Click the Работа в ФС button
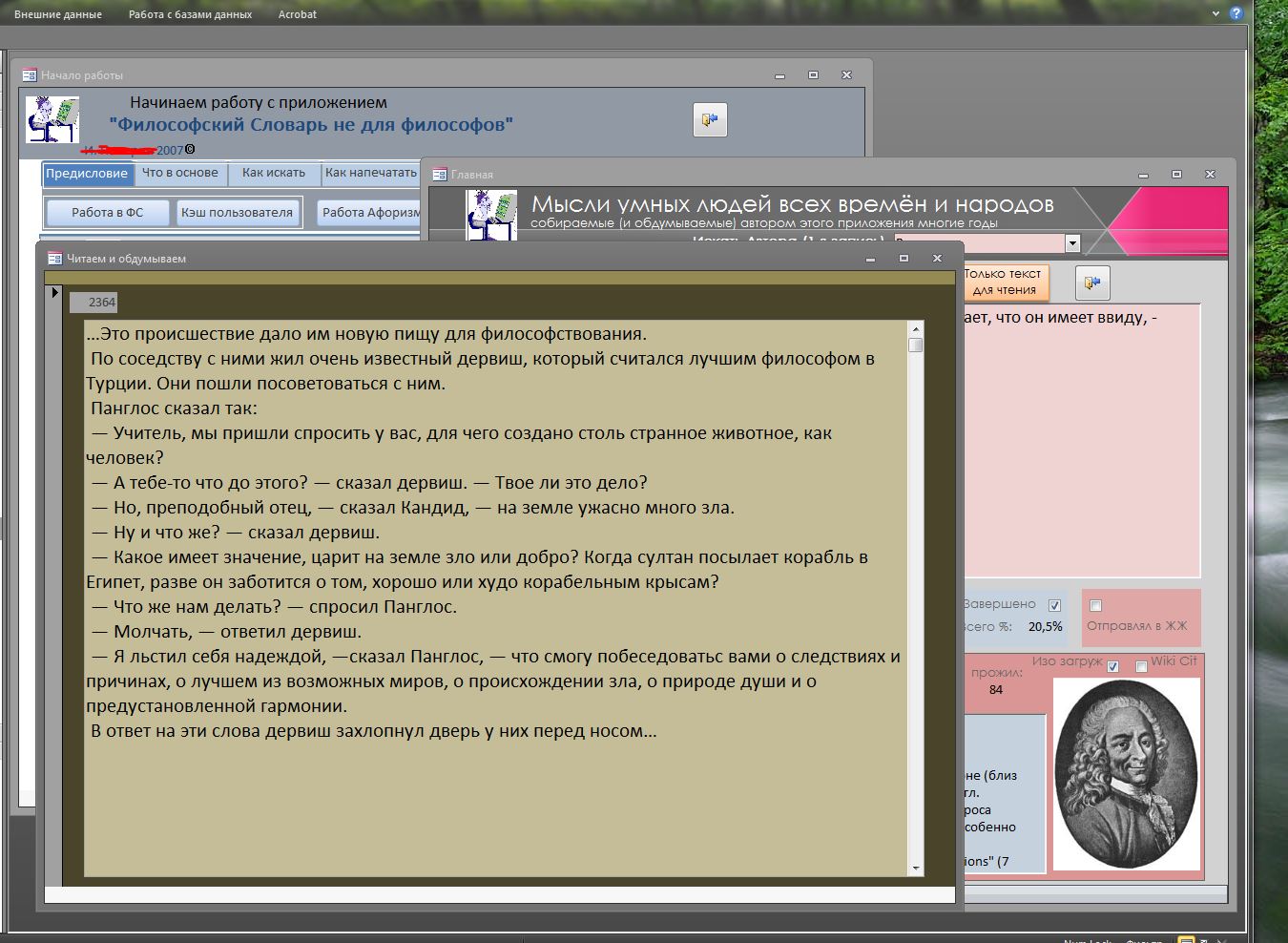This screenshot has height=943, width=1288. pos(107,212)
